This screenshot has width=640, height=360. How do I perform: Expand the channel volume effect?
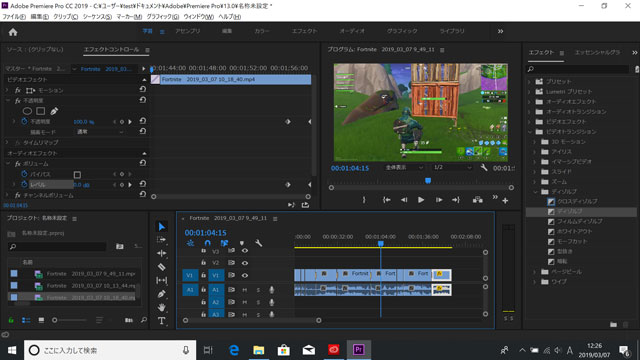click(x=7, y=195)
